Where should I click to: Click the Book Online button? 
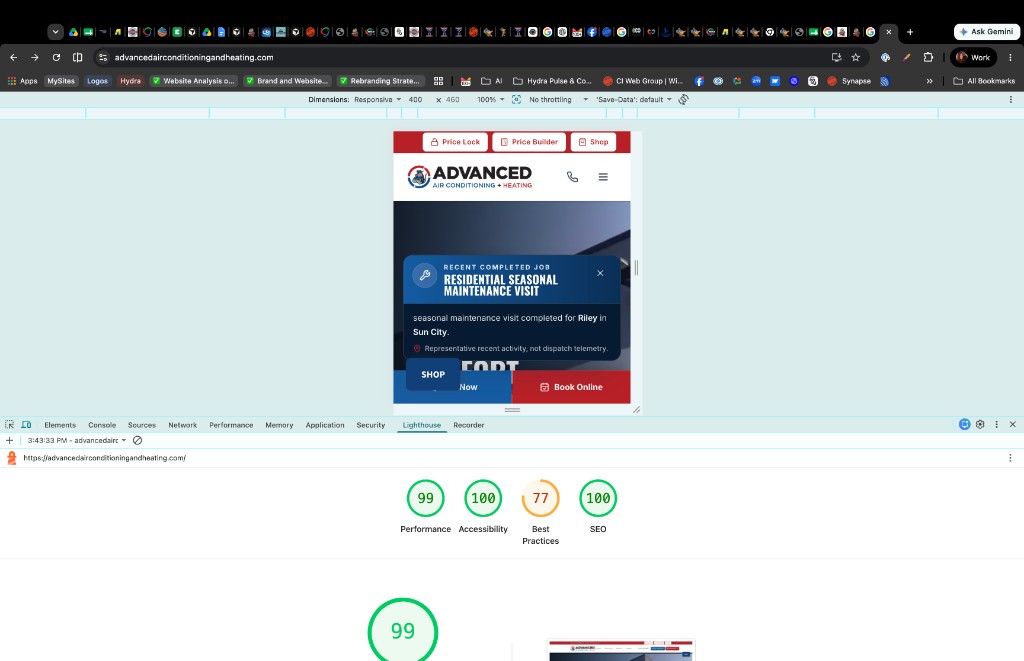click(571, 387)
